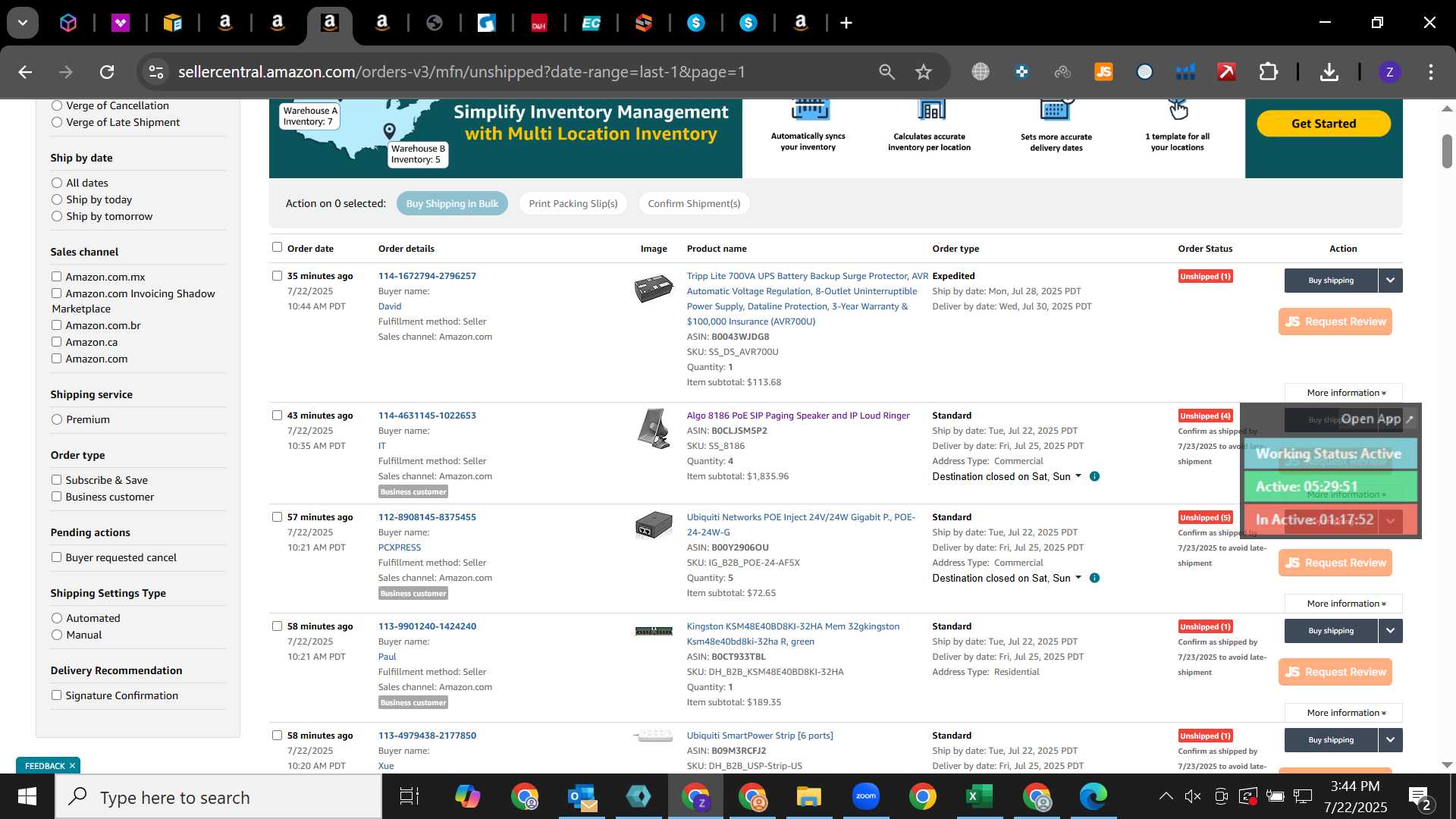The height and width of the screenshot is (819, 1456).
Task: Select the Premium shipping service radio
Action: click(57, 419)
